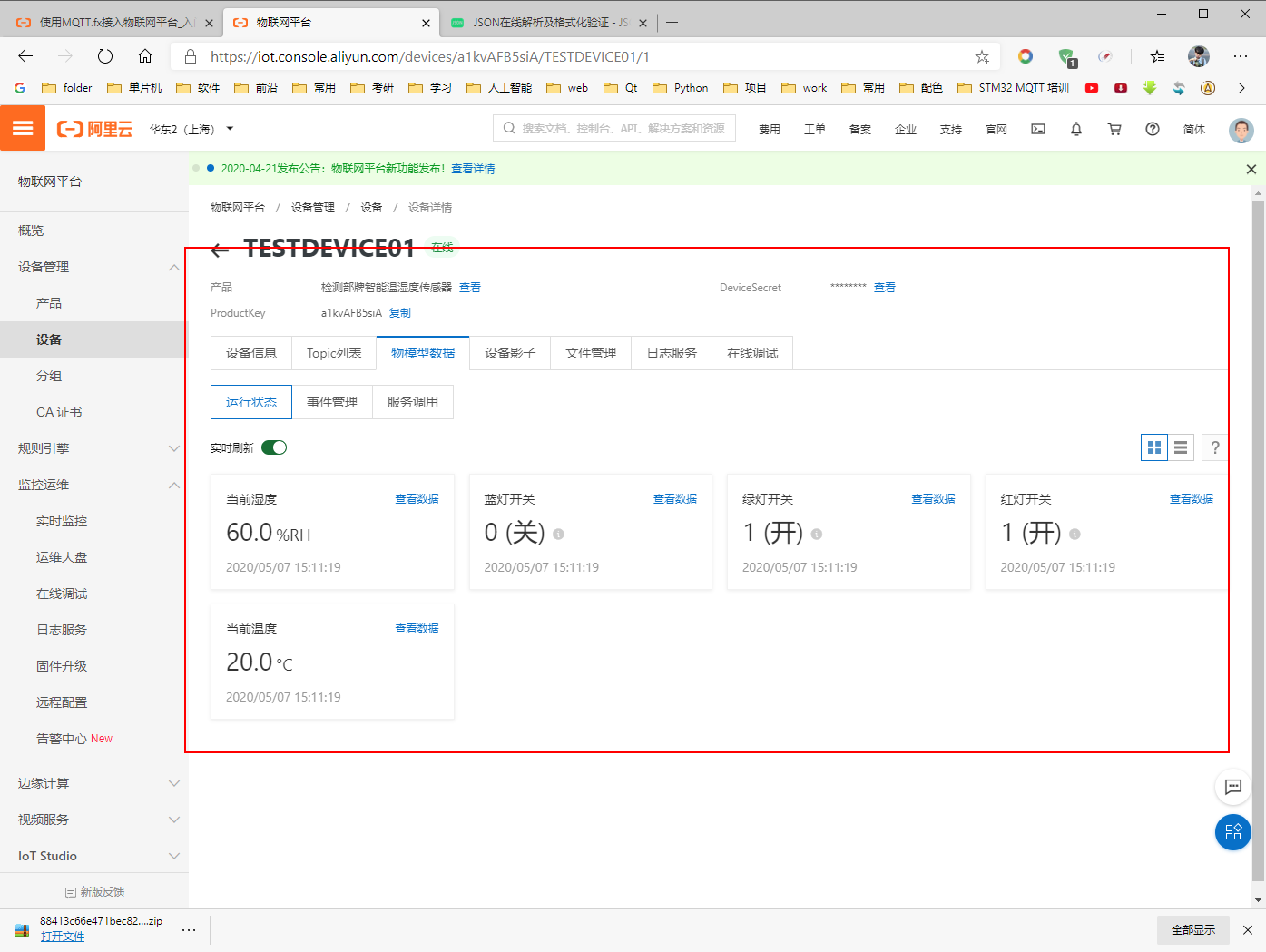Bookmark this page with the star icon
The height and width of the screenshot is (952, 1266).
(x=982, y=56)
